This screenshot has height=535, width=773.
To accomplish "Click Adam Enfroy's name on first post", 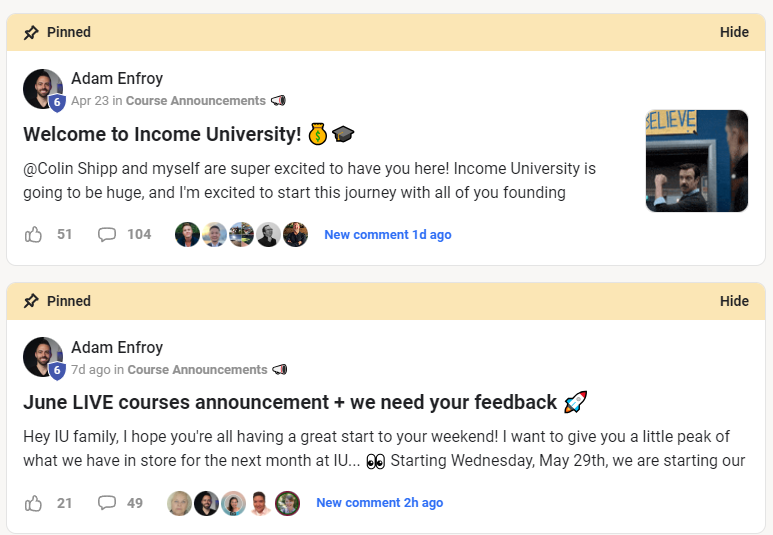I will (117, 78).
